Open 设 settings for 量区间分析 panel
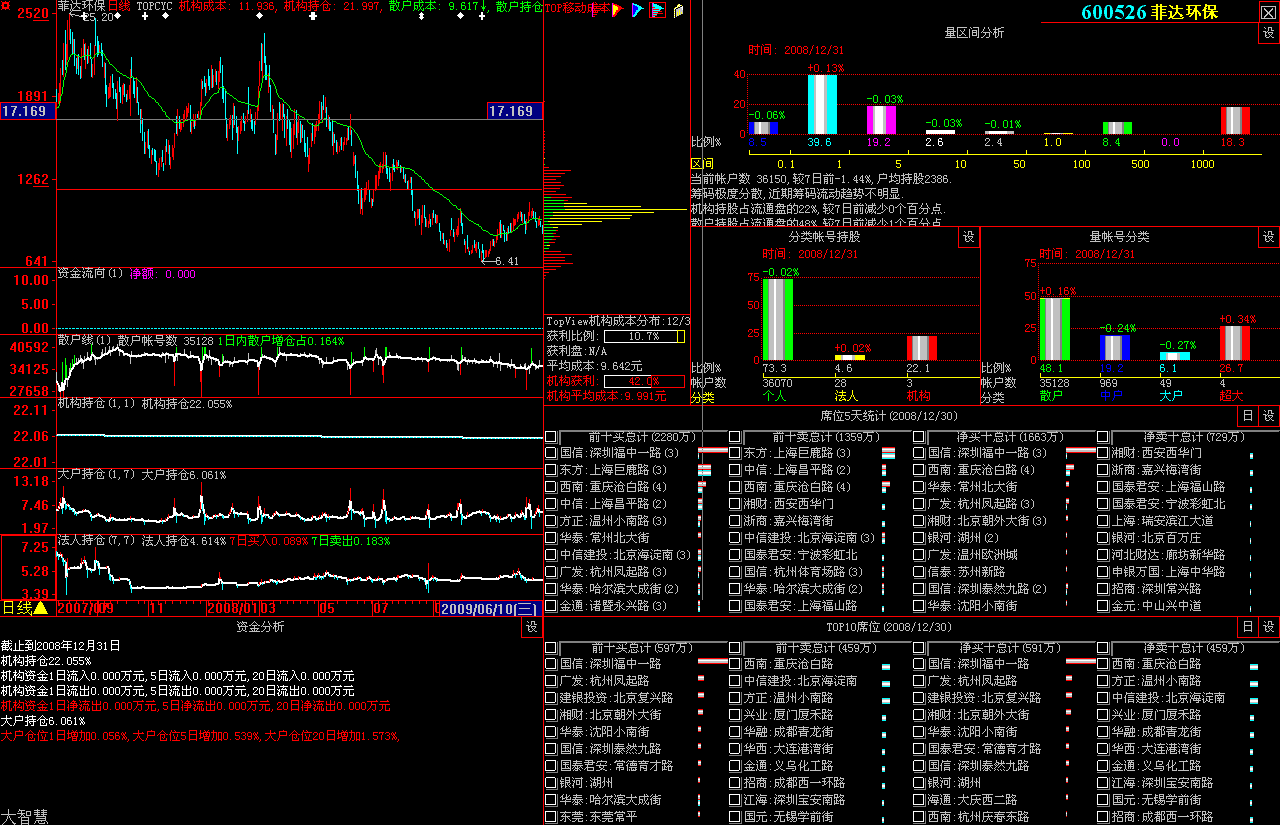The width and height of the screenshot is (1280, 825). (x=1268, y=33)
